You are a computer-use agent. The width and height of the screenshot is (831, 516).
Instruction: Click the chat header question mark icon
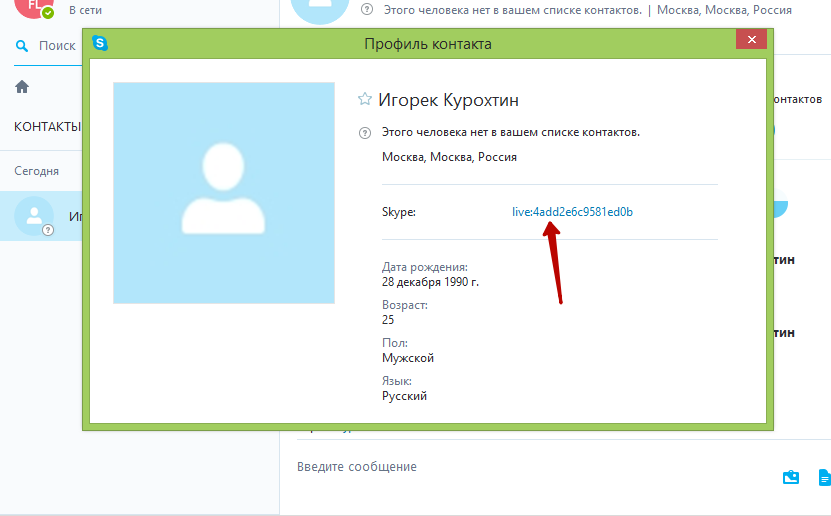tap(367, 10)
